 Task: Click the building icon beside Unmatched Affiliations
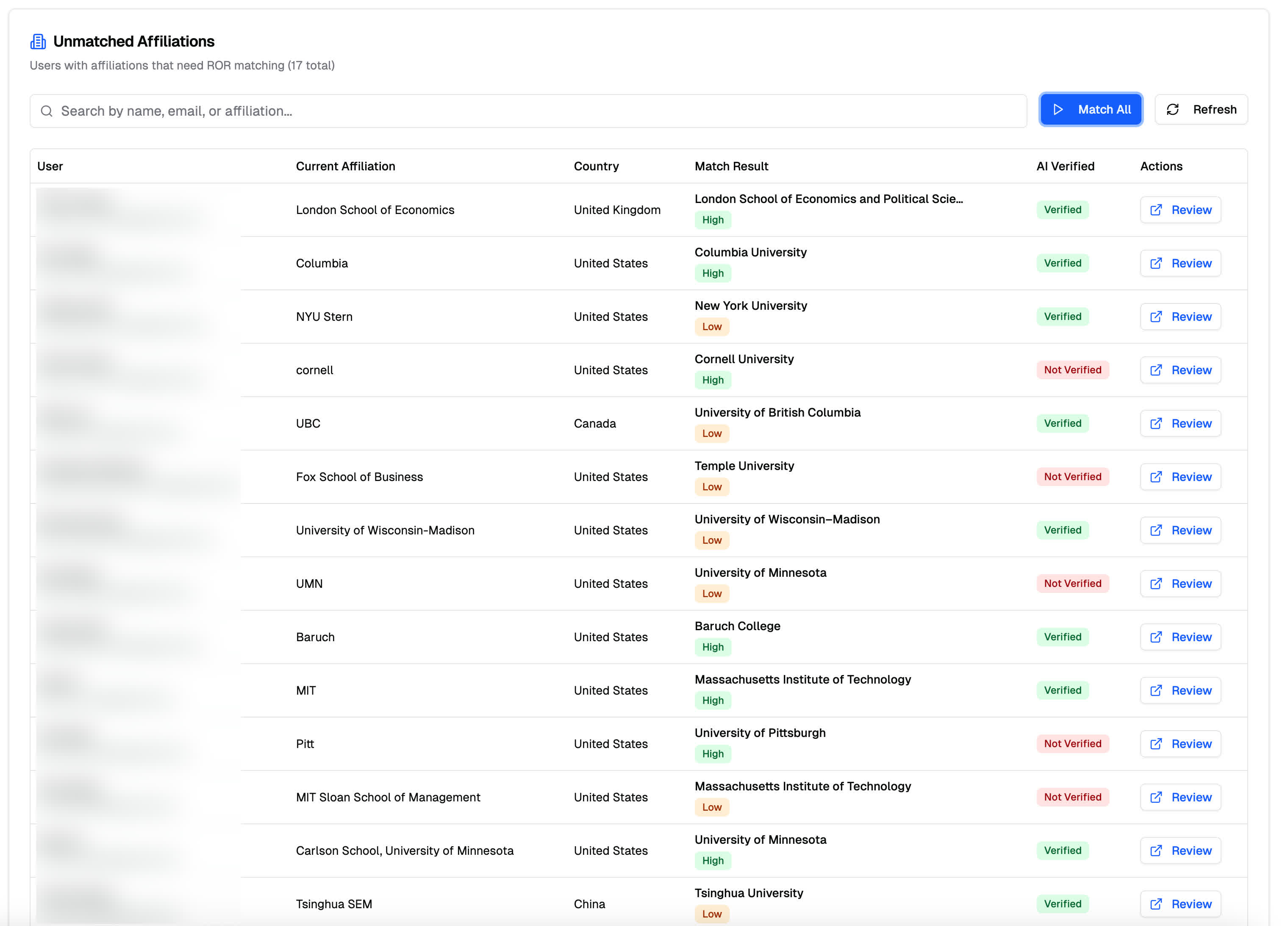point(38,42)
